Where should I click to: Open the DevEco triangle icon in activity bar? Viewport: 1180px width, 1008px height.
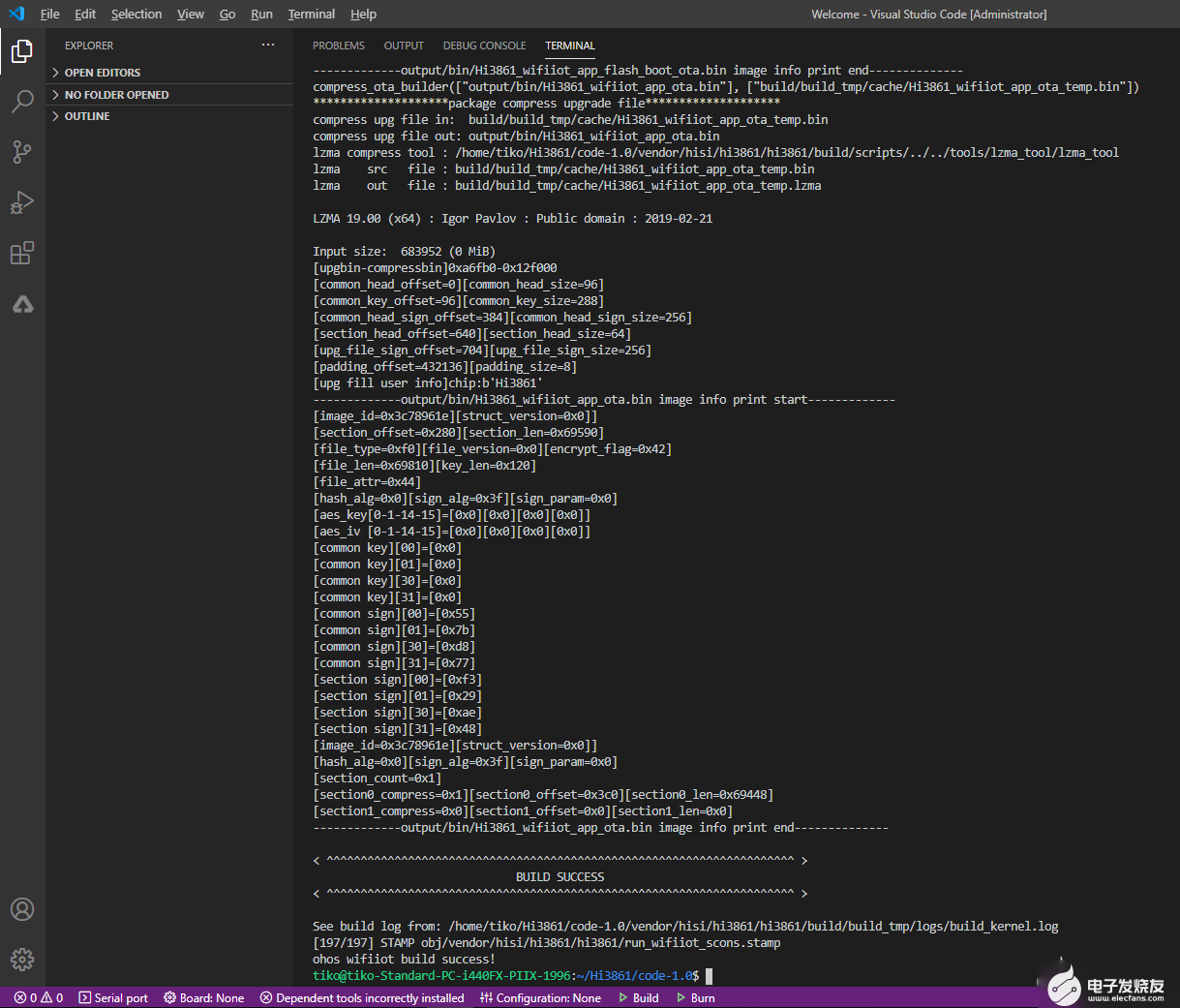(x=22, y=305)
